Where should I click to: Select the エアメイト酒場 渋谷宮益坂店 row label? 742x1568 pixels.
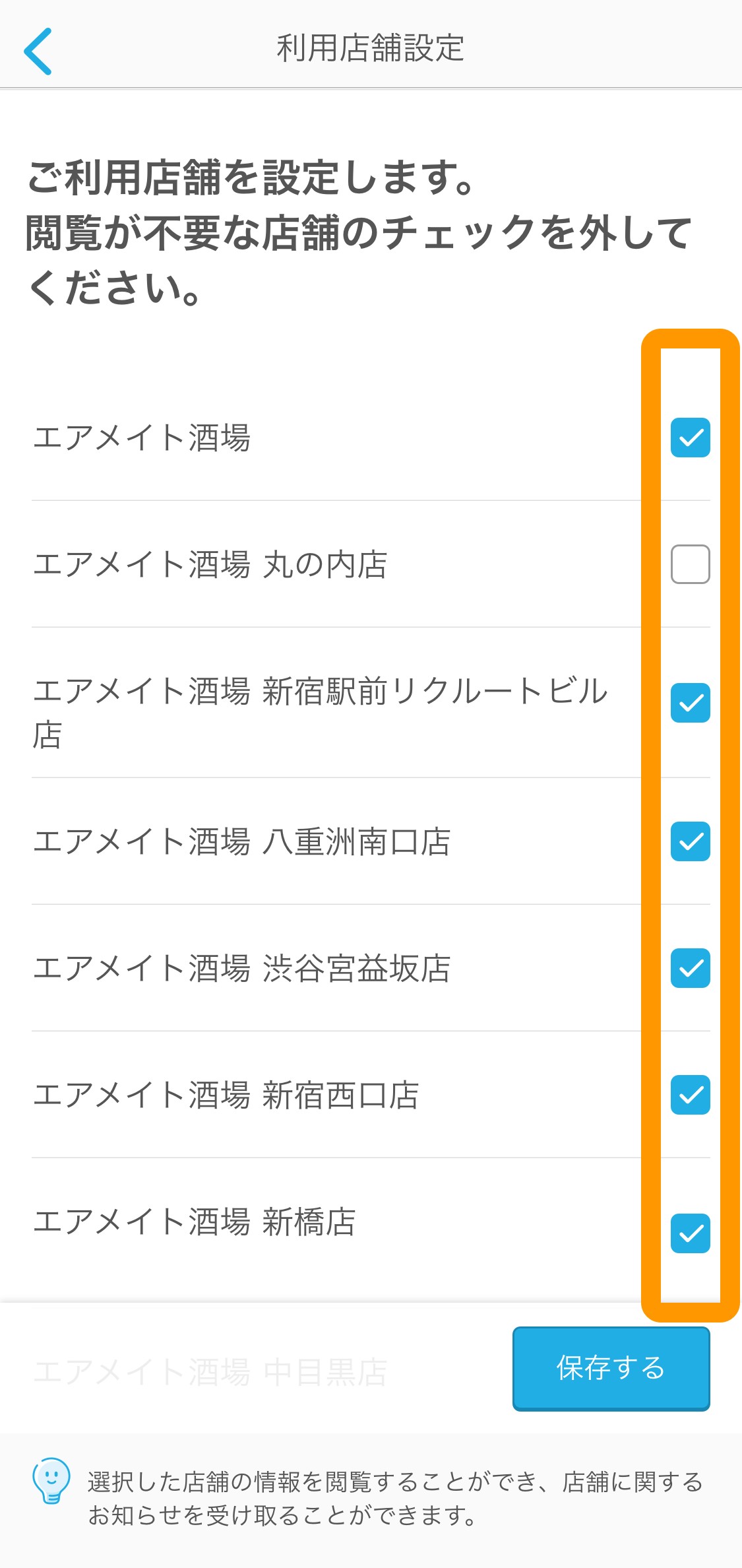click(241, 969)
